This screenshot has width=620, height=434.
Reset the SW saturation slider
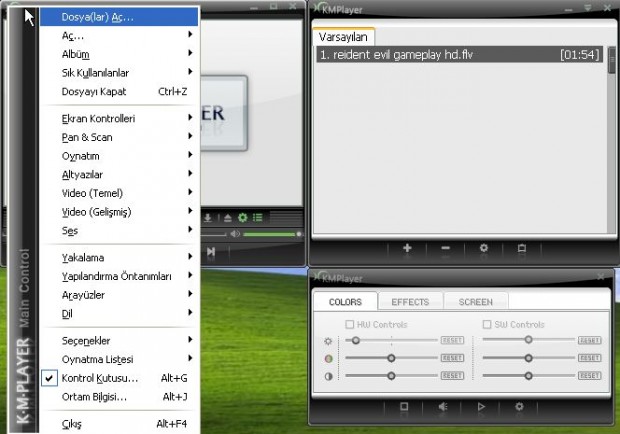point(590,358)
